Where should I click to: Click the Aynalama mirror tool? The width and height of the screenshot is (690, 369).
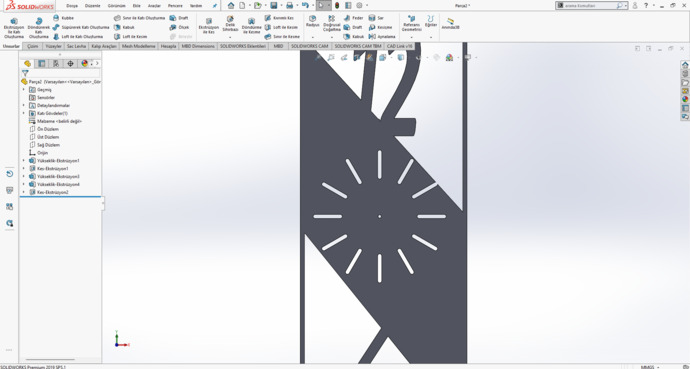point(382,37)
